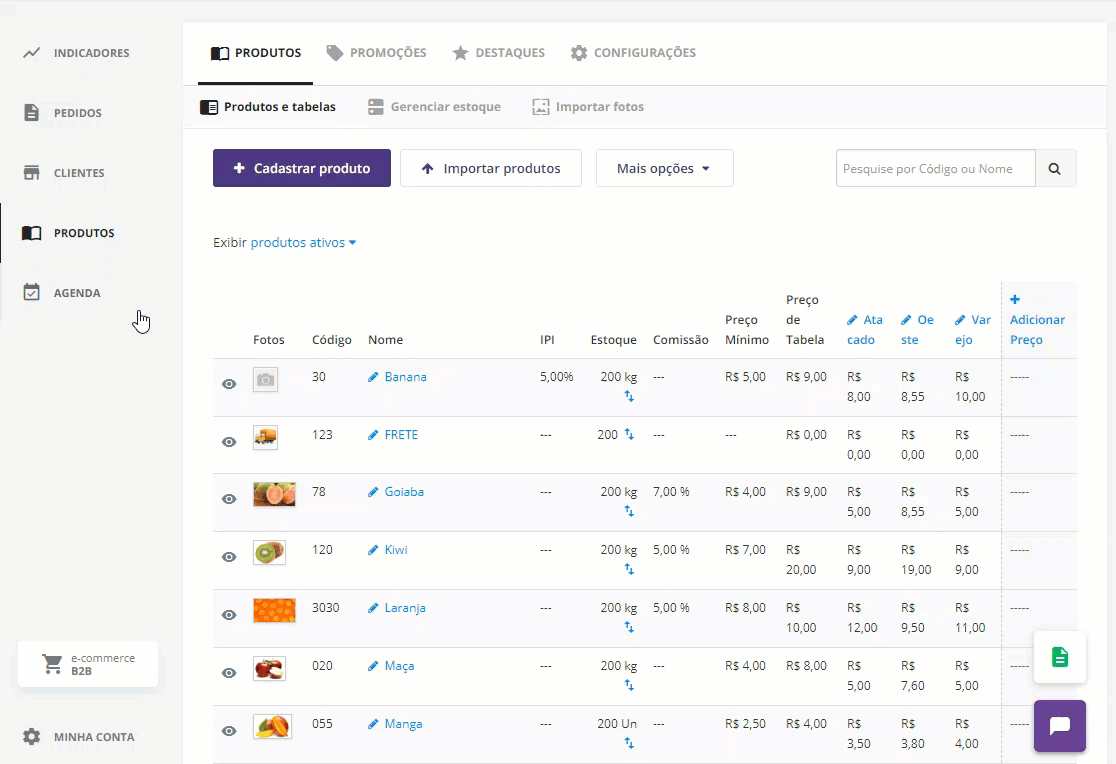
Task: Open Indicadores in the sidebar
Action: click(91, 53)
